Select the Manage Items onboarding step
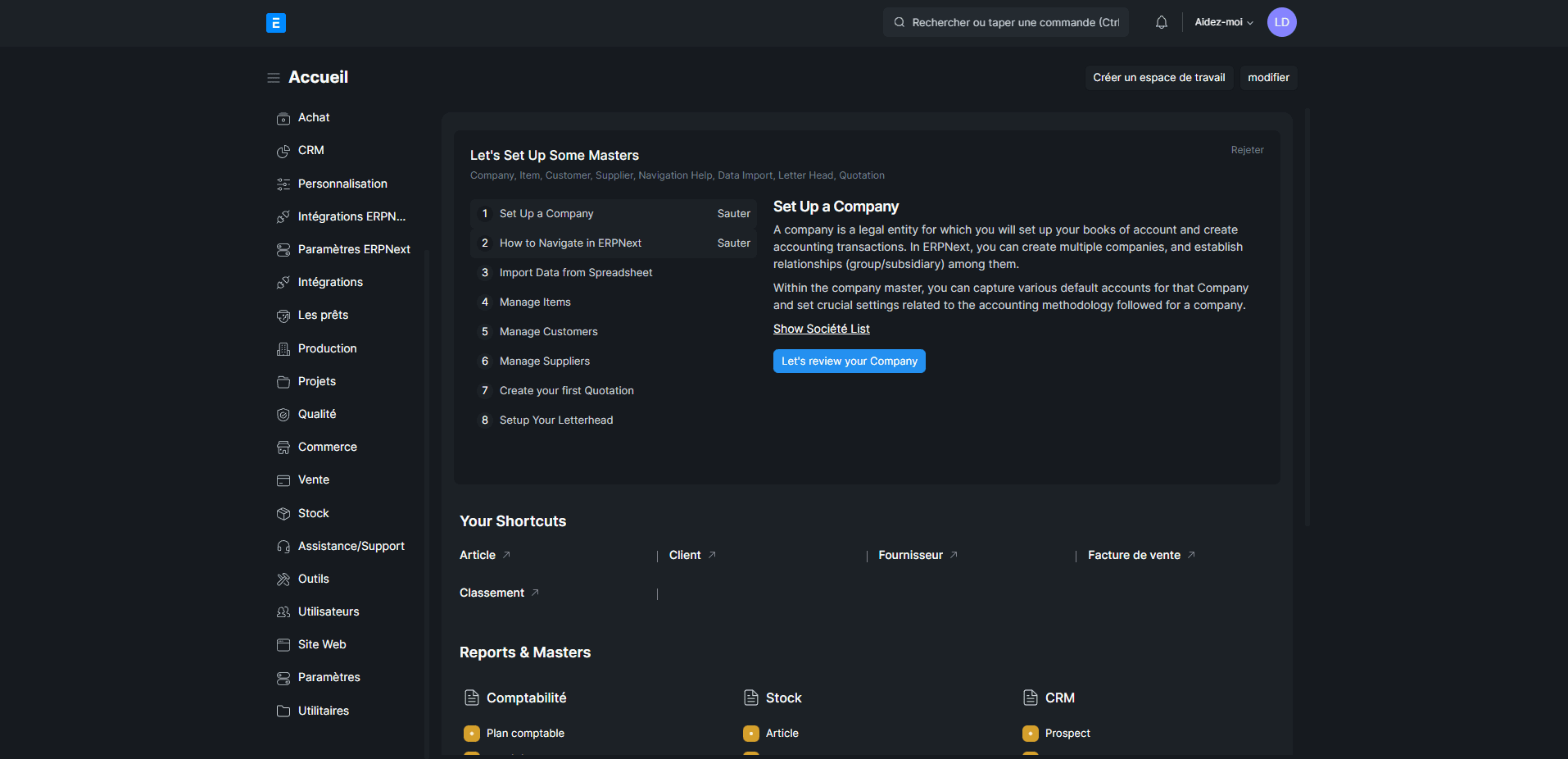The width and height of the screenshot is (1568, 759). click(x=535, y=302)
